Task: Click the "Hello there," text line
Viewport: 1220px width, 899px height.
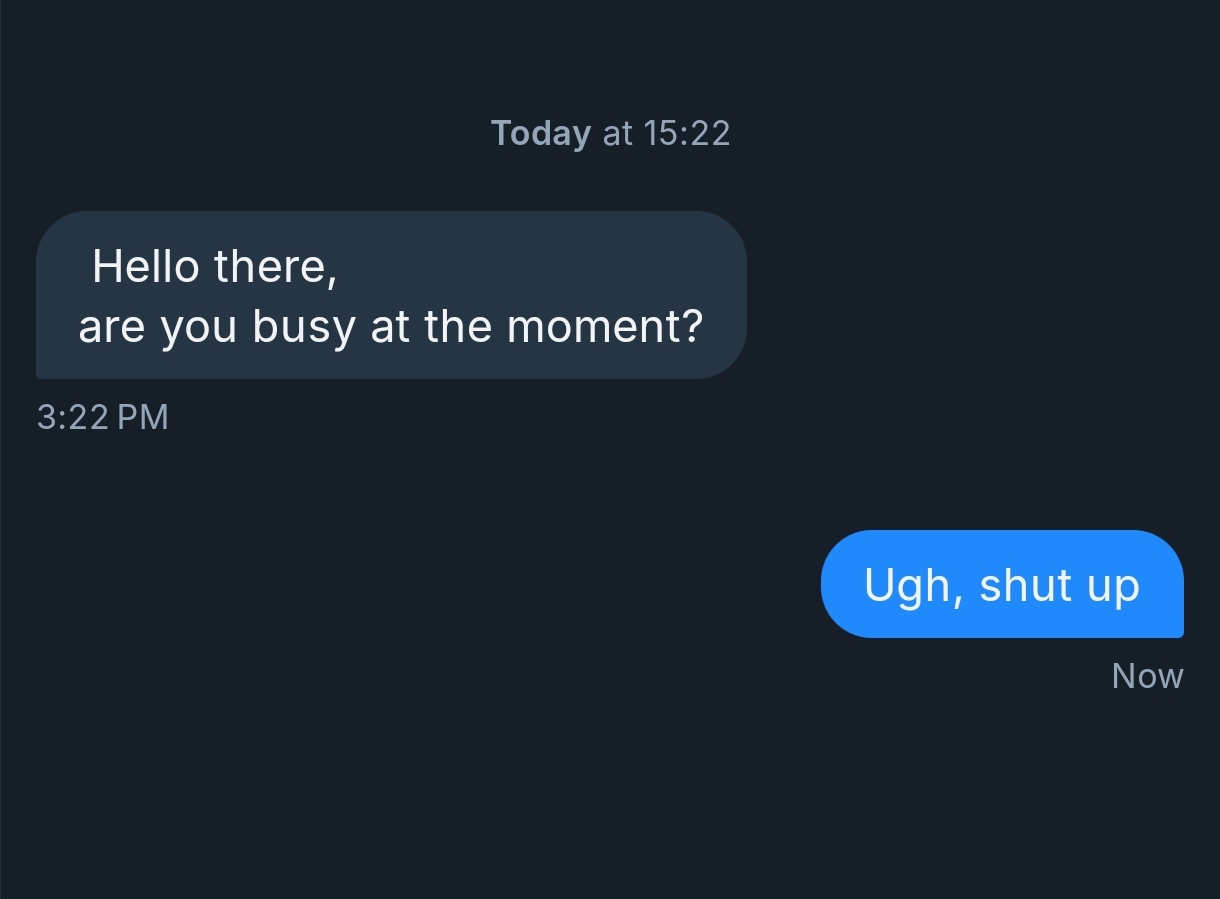Action: click(214, 267)
